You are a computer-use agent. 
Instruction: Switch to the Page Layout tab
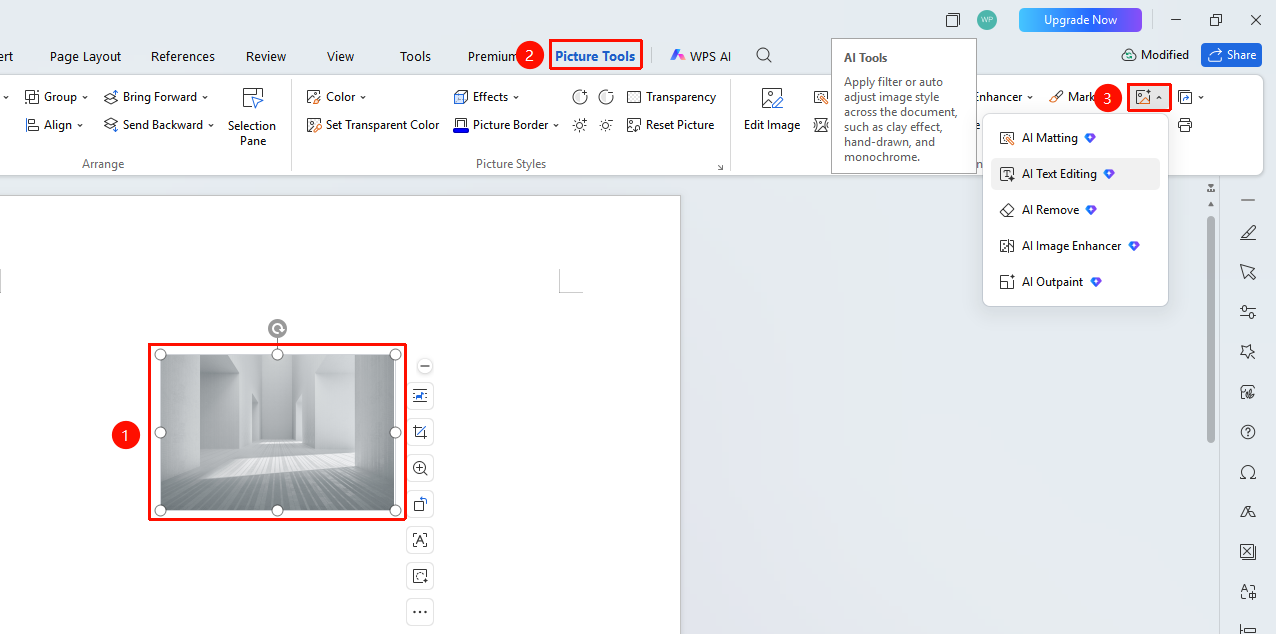(x=85, y=56)
